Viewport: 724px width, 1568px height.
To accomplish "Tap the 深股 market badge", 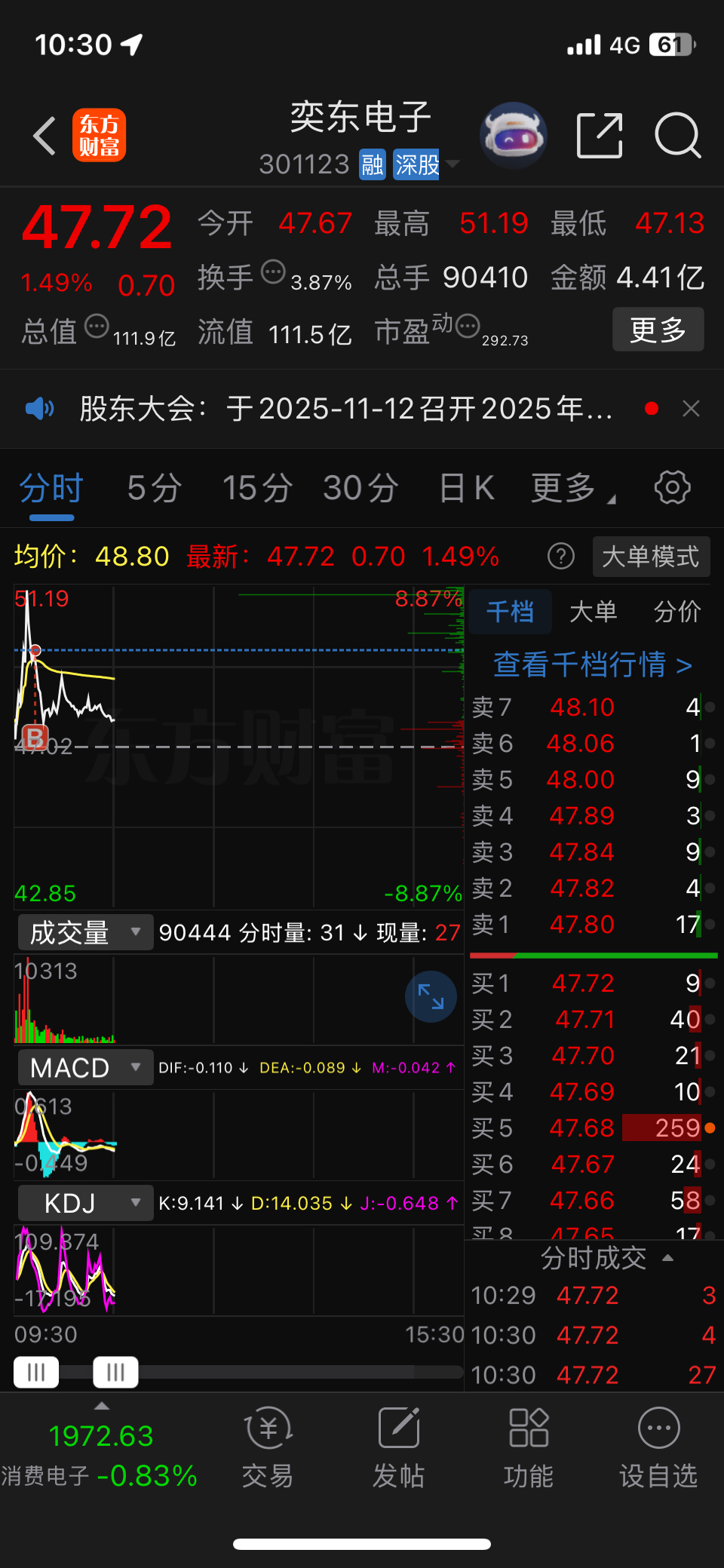I will pyautogui.click(x=417, y=164).
